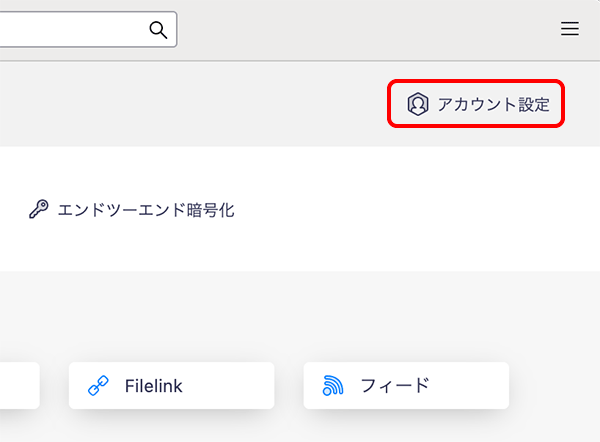Image resolution: width=600 pixels, height=442 pixels.
Task: Select the フィード setup card
Action: point(406,385)
